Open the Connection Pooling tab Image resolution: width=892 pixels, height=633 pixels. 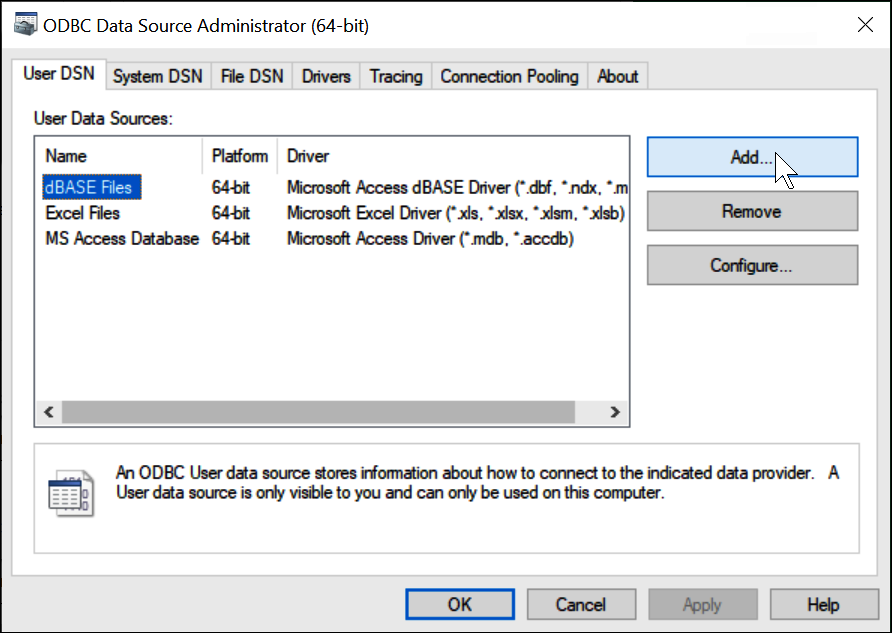pos(509,76)
